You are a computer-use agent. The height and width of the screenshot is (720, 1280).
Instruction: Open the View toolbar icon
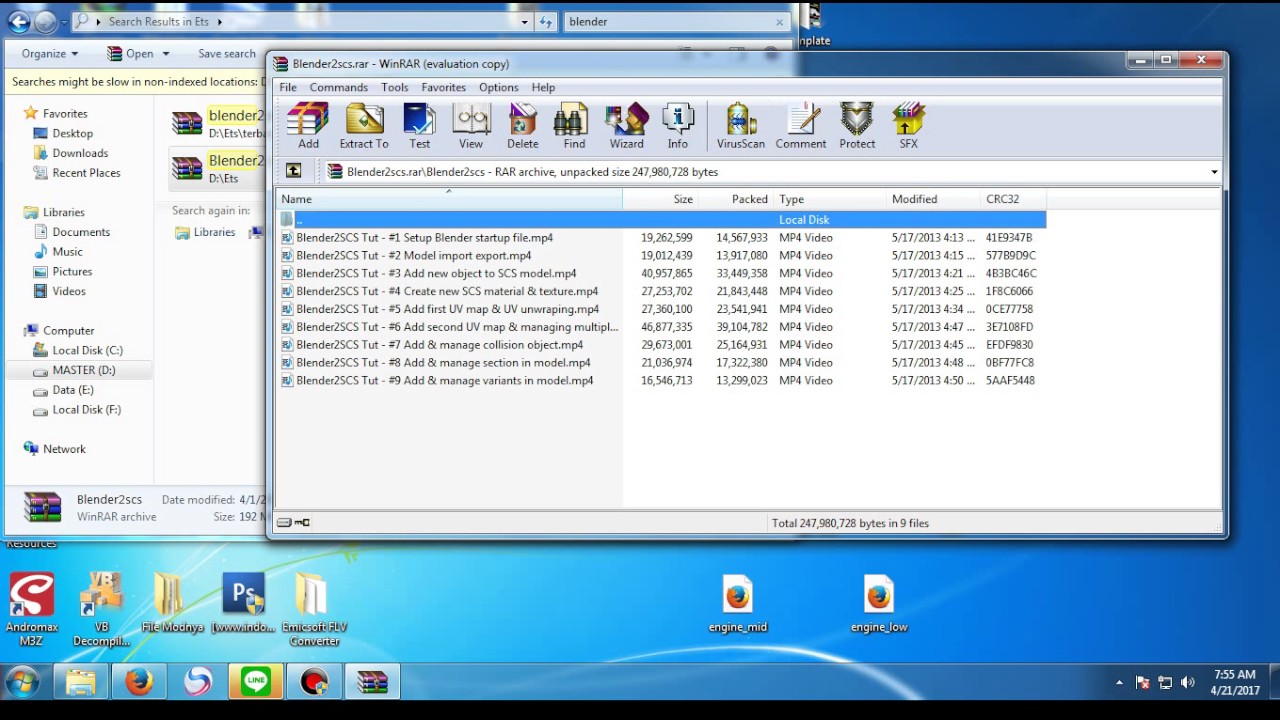[x=471, y=126]
